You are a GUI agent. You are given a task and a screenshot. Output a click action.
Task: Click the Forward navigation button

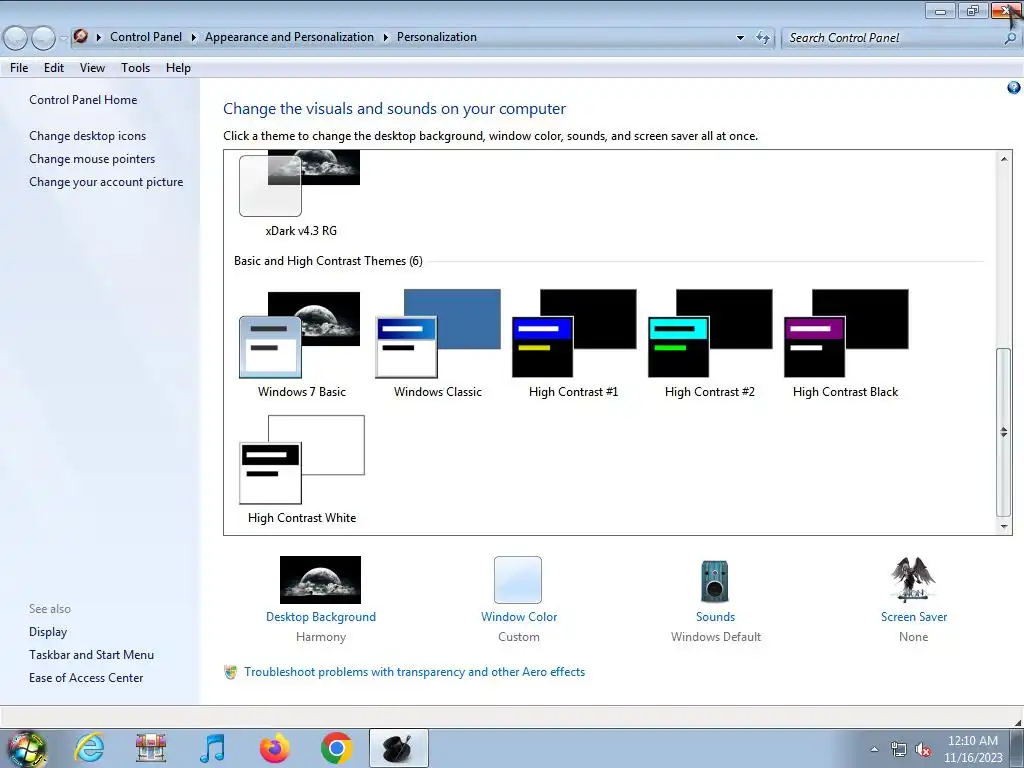(43, 38)
